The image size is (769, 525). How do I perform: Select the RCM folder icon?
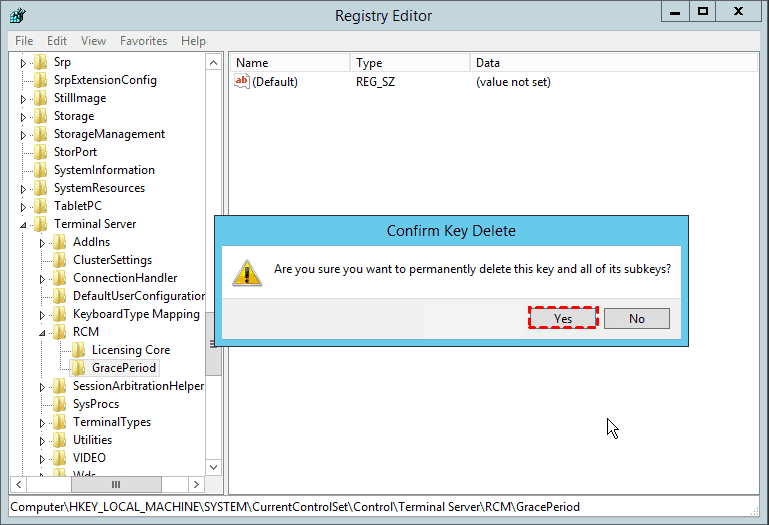point(60,332)
